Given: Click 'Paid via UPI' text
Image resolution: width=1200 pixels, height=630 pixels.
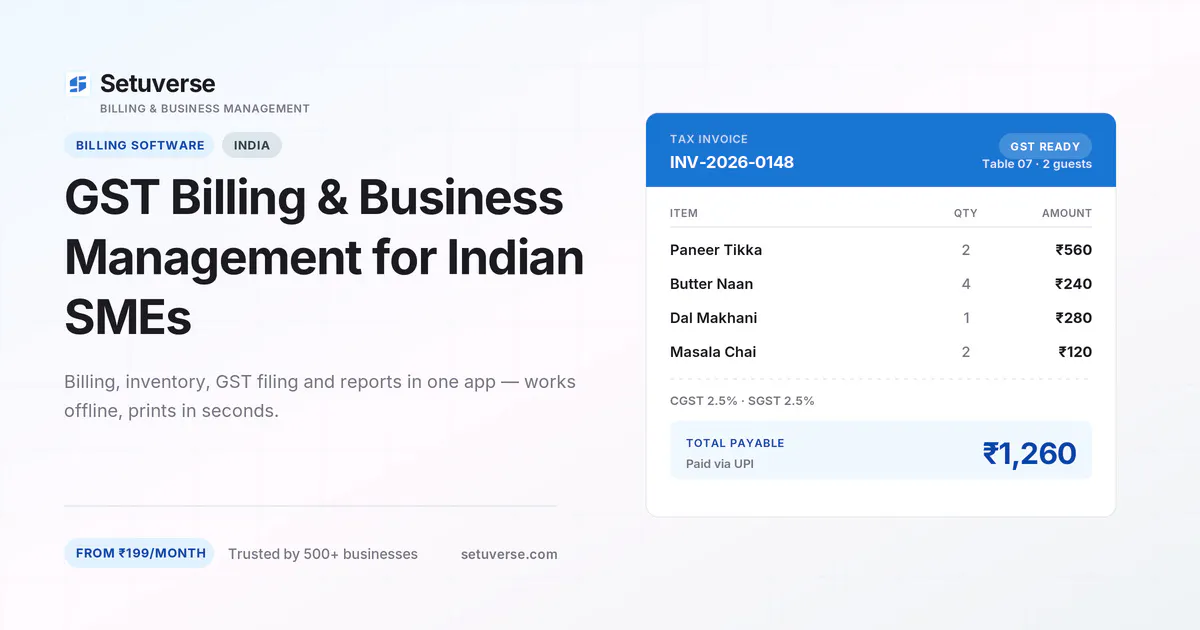Looking at the screenshot, I should (x=720, y=464).
